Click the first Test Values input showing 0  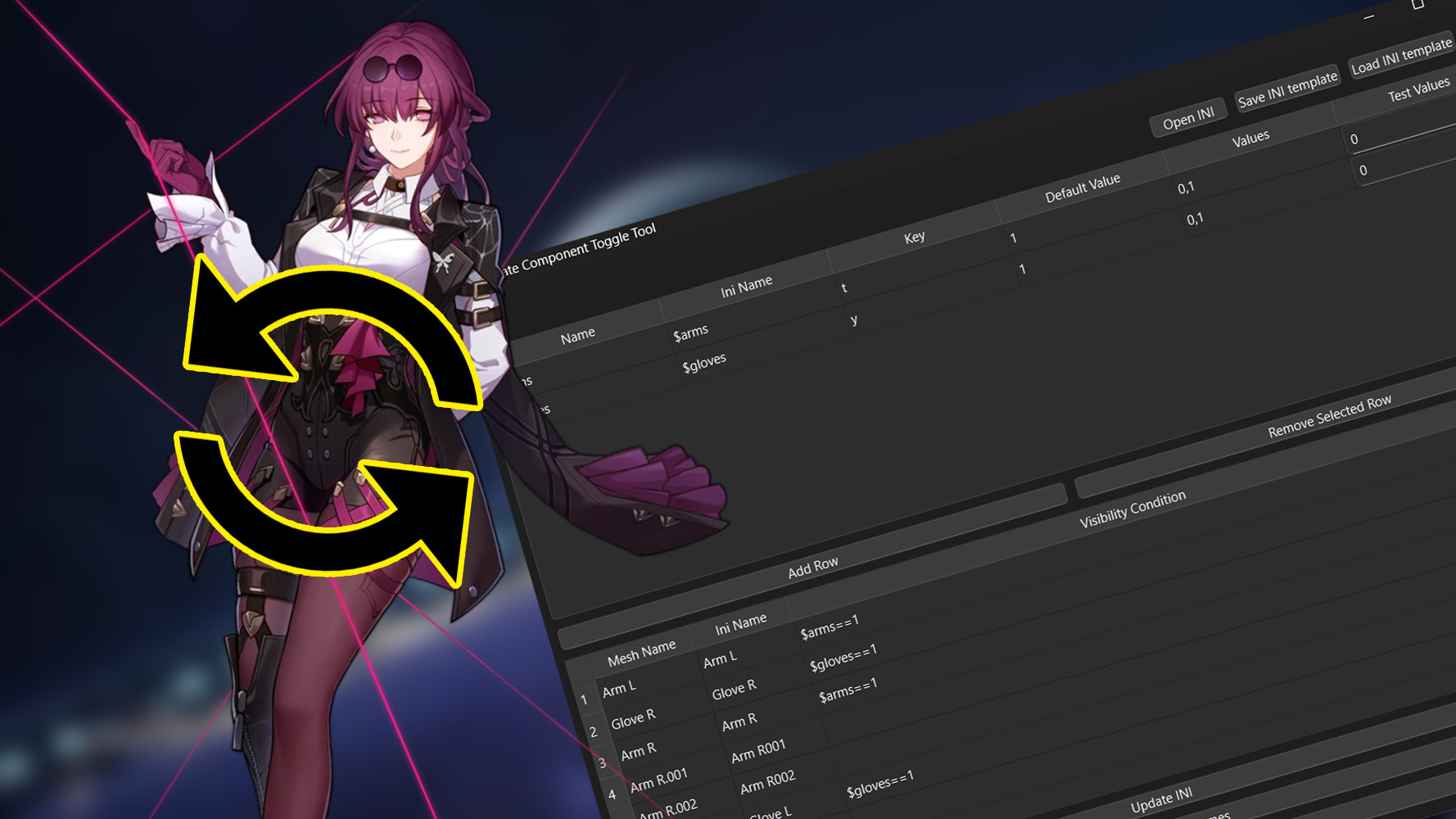(1359, 139)
